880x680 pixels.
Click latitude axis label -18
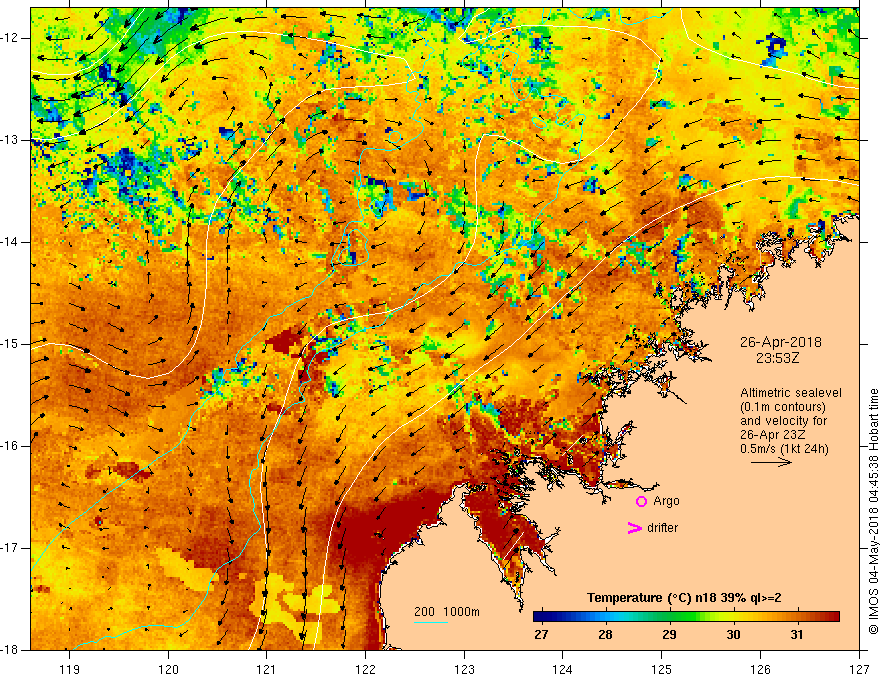(x=10, y=650)
